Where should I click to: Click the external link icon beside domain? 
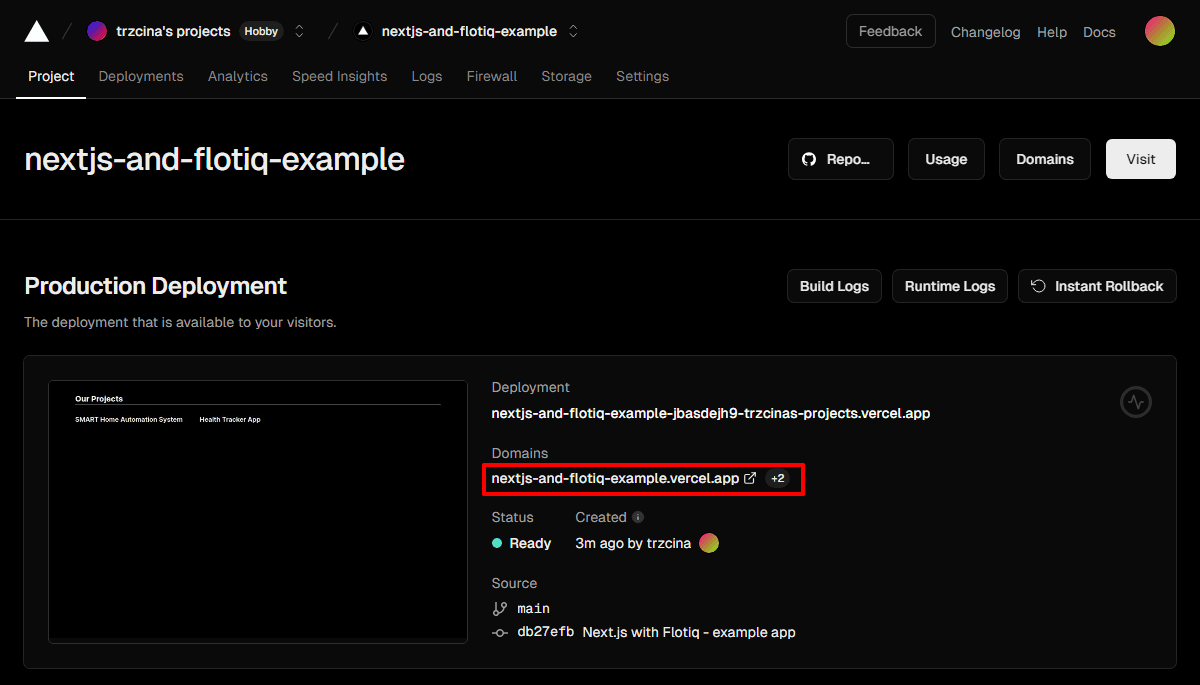tap(750, 479)
